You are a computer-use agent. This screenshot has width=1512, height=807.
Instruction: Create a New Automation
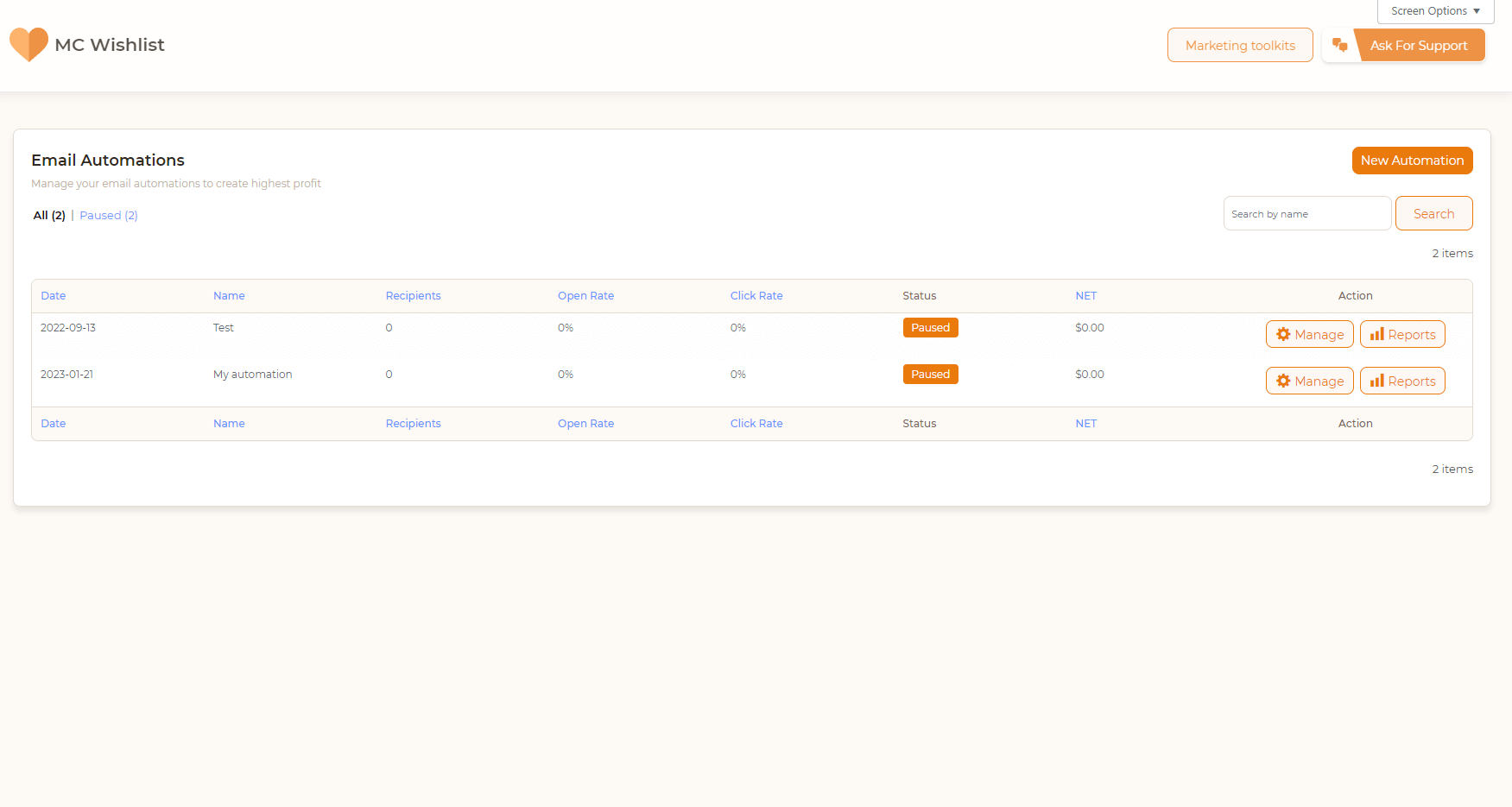pyautogui.click(x=1412, y=161)
